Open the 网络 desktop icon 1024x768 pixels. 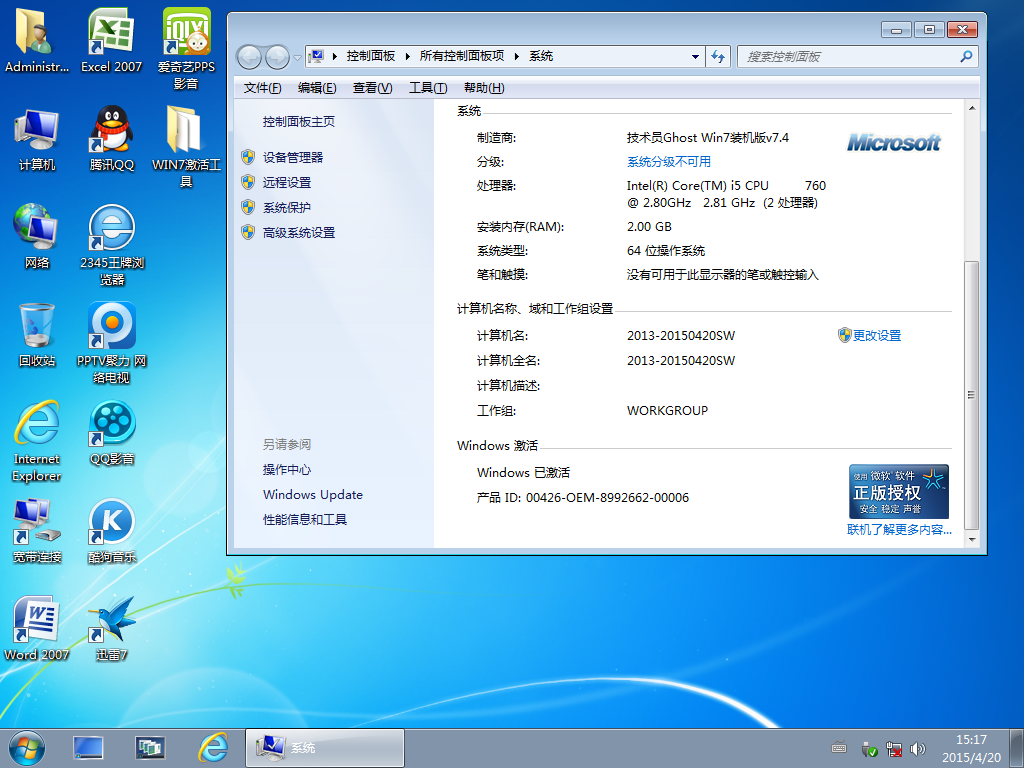coord(37,237)
